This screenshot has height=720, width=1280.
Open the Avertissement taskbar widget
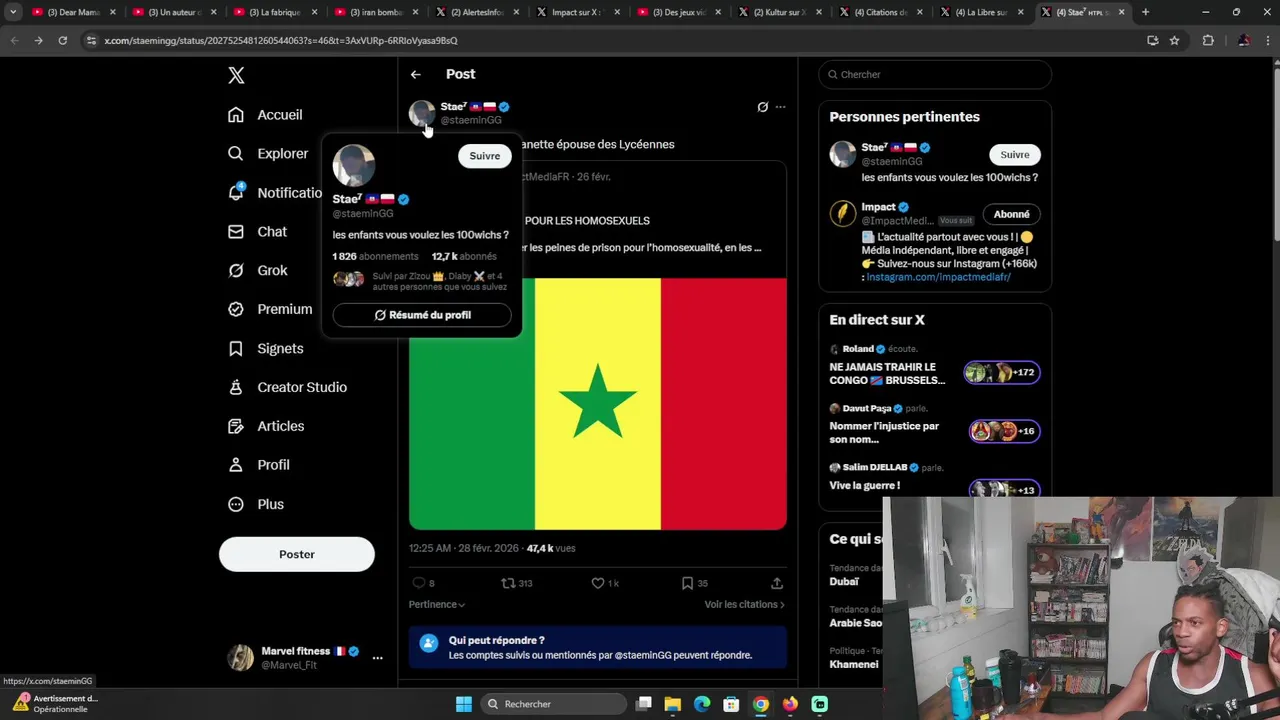click(55, 704)
